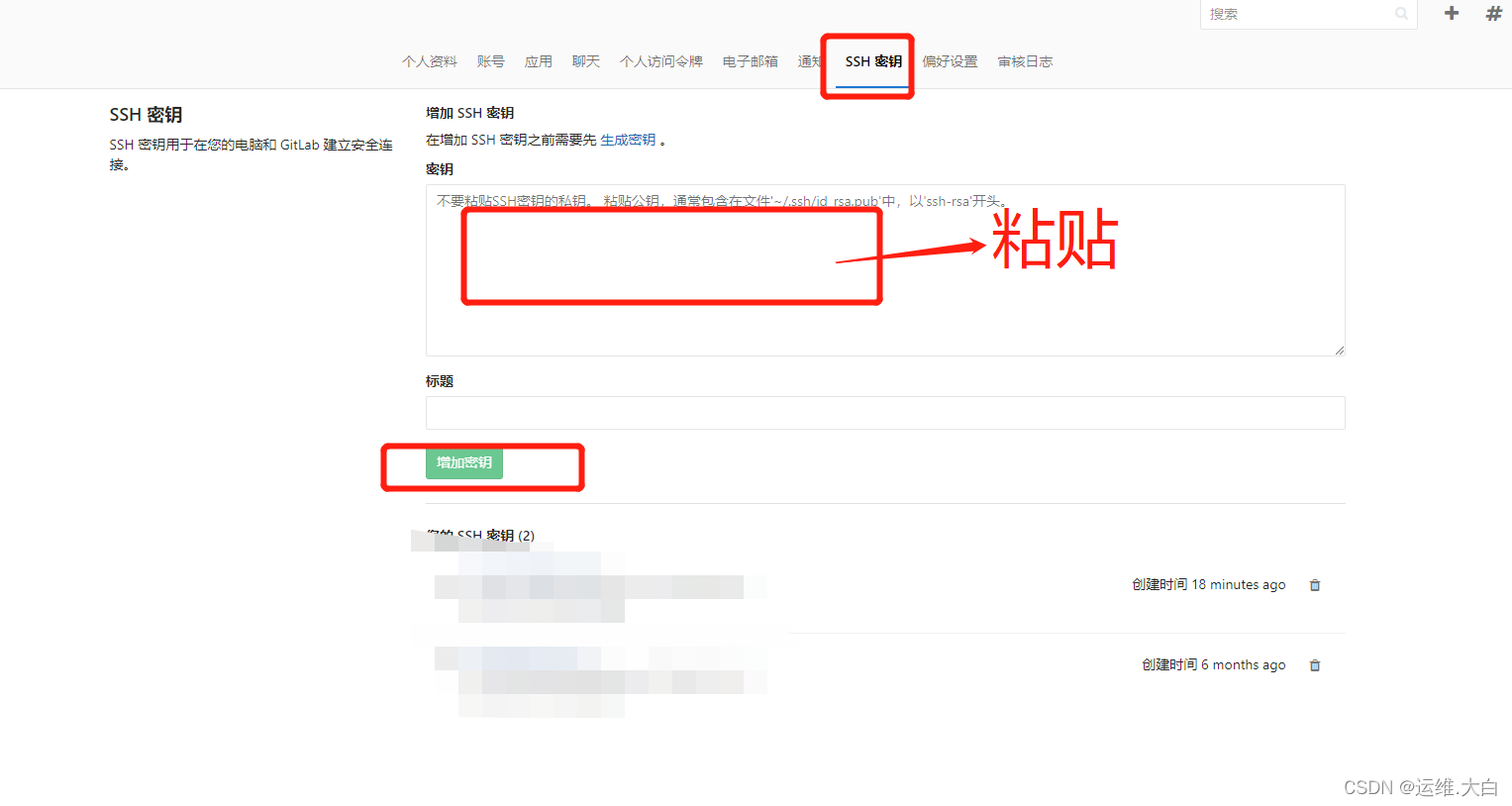Switch to the 个人资料 tab
Screen dimensions: 1512x806
[x=429, y=60]
